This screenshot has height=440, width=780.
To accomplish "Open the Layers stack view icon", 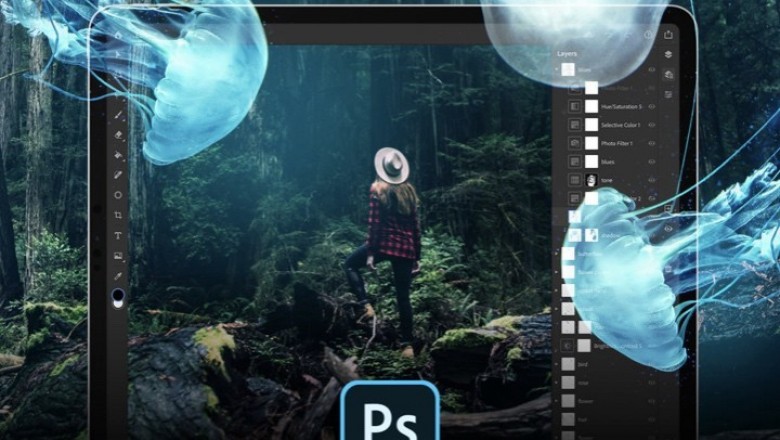I will point(668,55).
